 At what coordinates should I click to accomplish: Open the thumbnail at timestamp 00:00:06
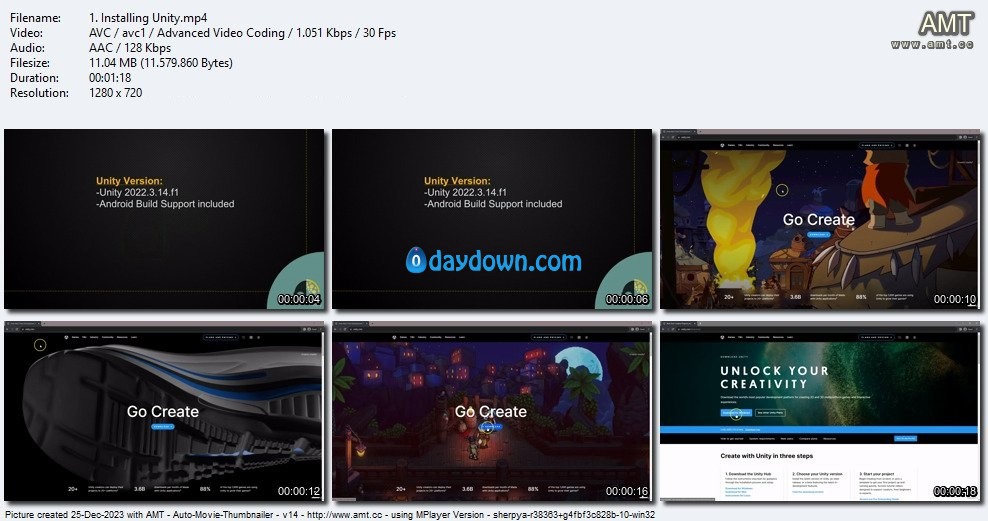coord(492,219)
